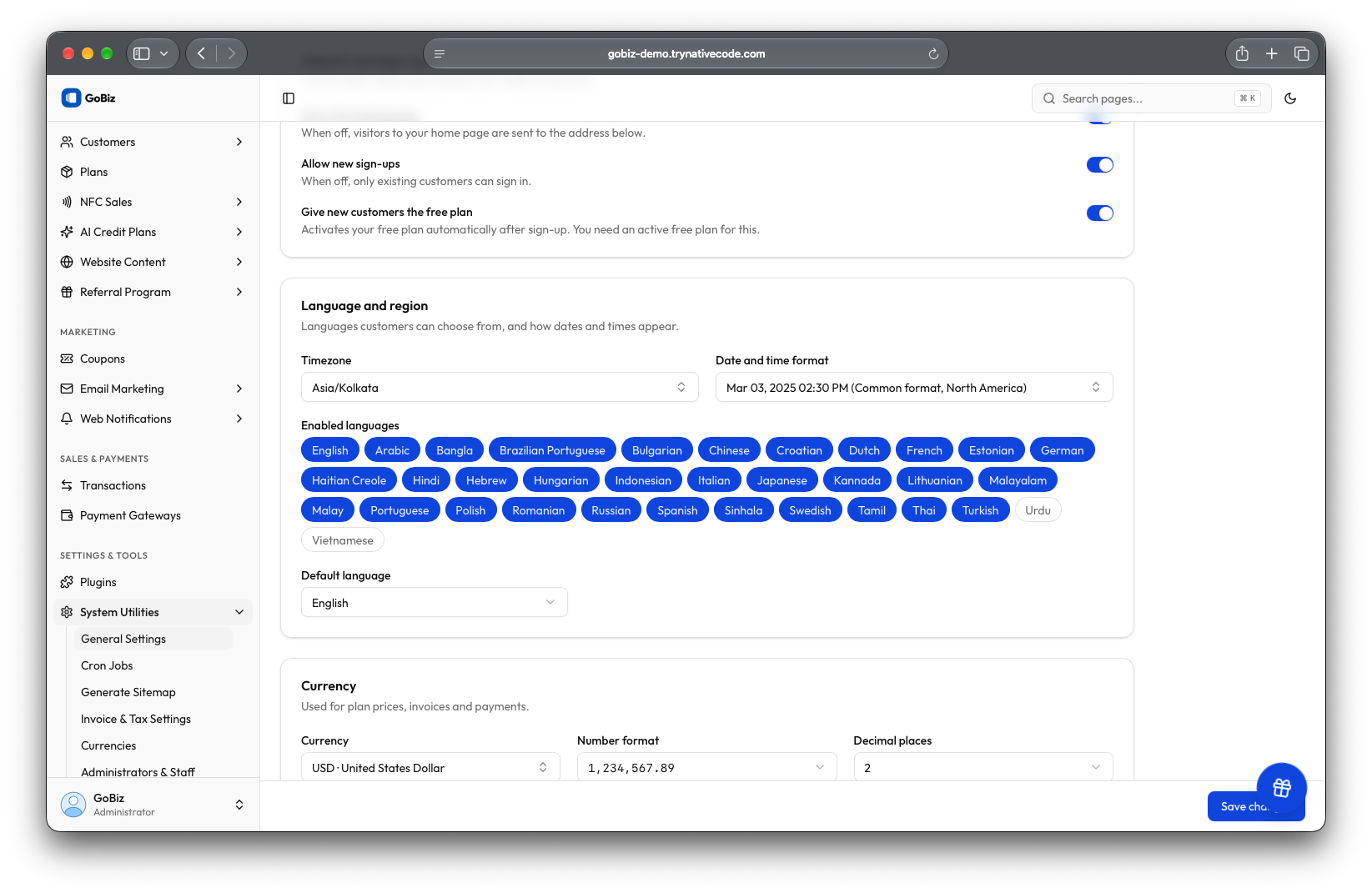The width and height of the screenshot is (1372, 893).
Task: Collapse the System Utilities chevron
Action: pos(239,612)
